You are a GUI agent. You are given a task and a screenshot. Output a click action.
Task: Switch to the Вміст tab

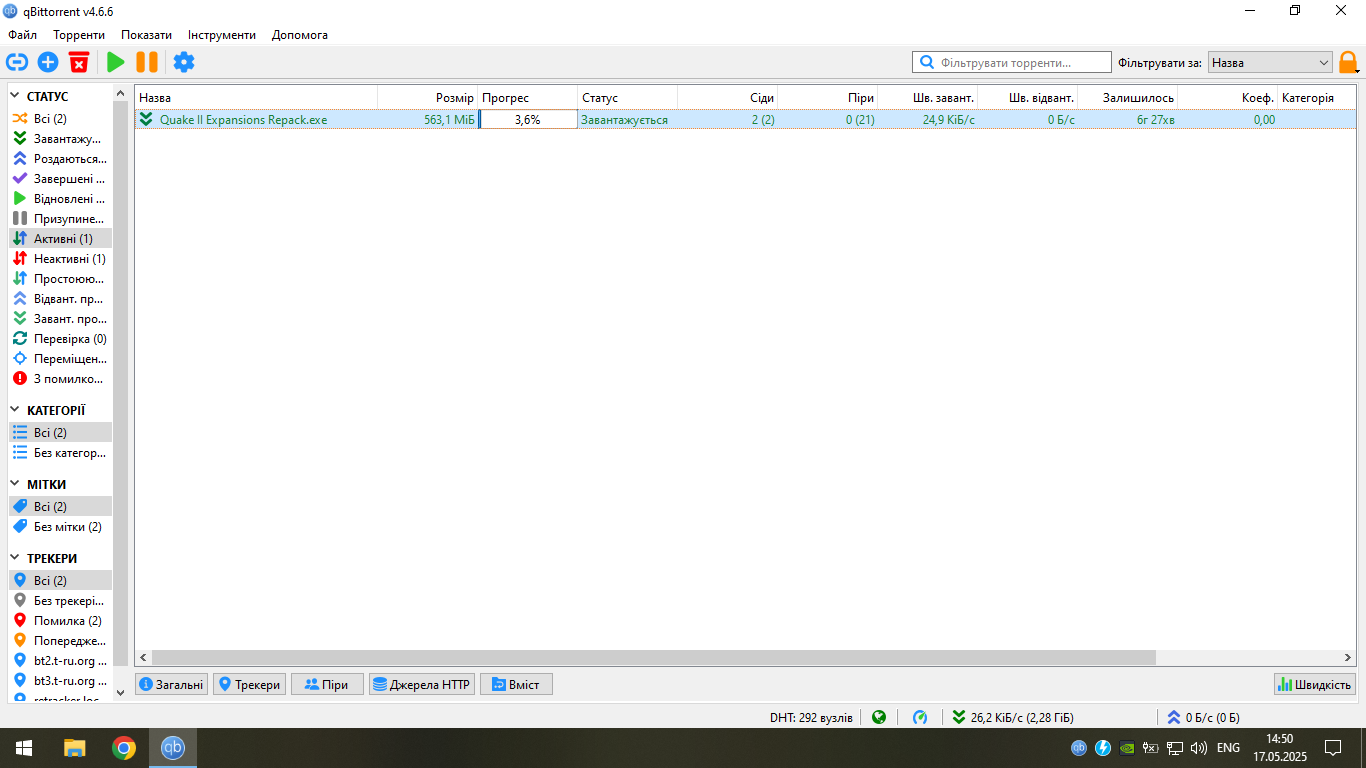pyautogui.click(x=516, y=685)
